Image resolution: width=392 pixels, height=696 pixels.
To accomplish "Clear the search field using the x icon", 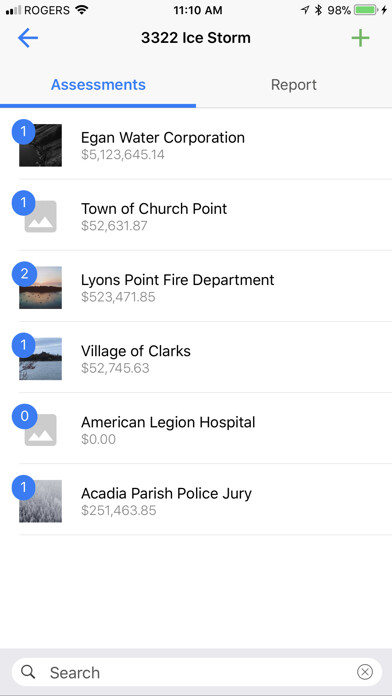I will pyautogui.click(x=364, y=672).
